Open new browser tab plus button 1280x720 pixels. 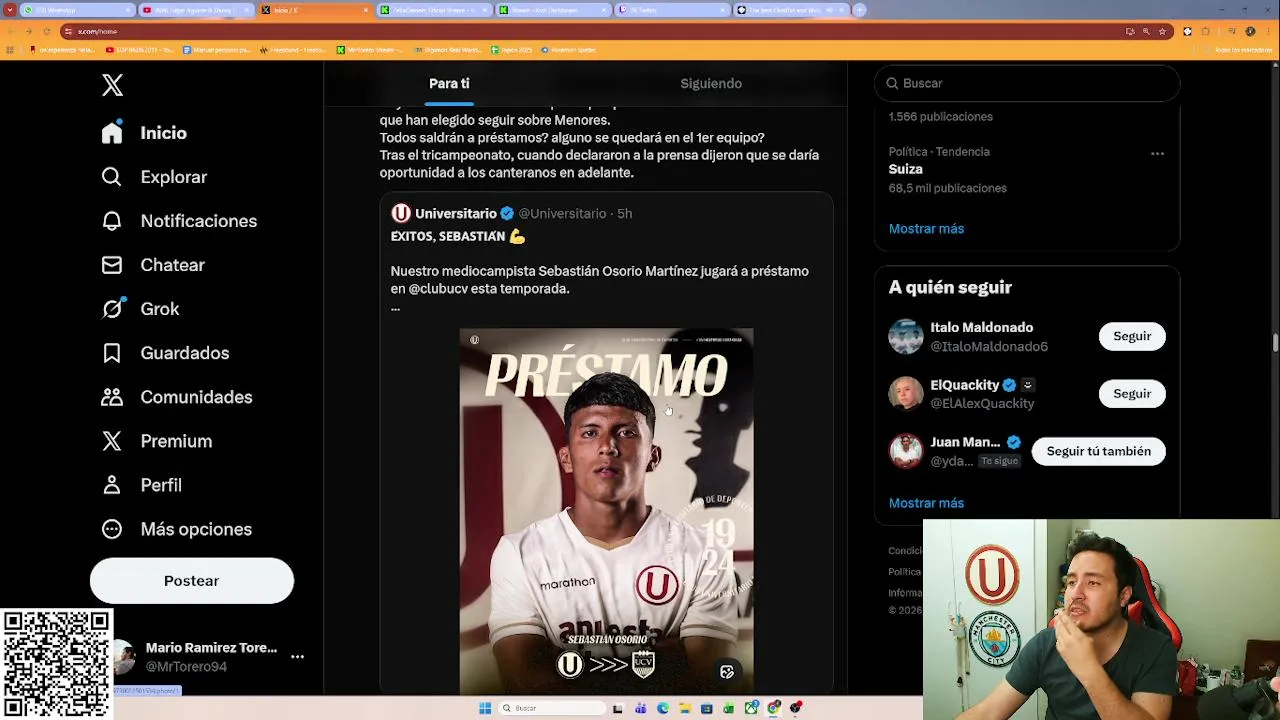coord(859,10)
